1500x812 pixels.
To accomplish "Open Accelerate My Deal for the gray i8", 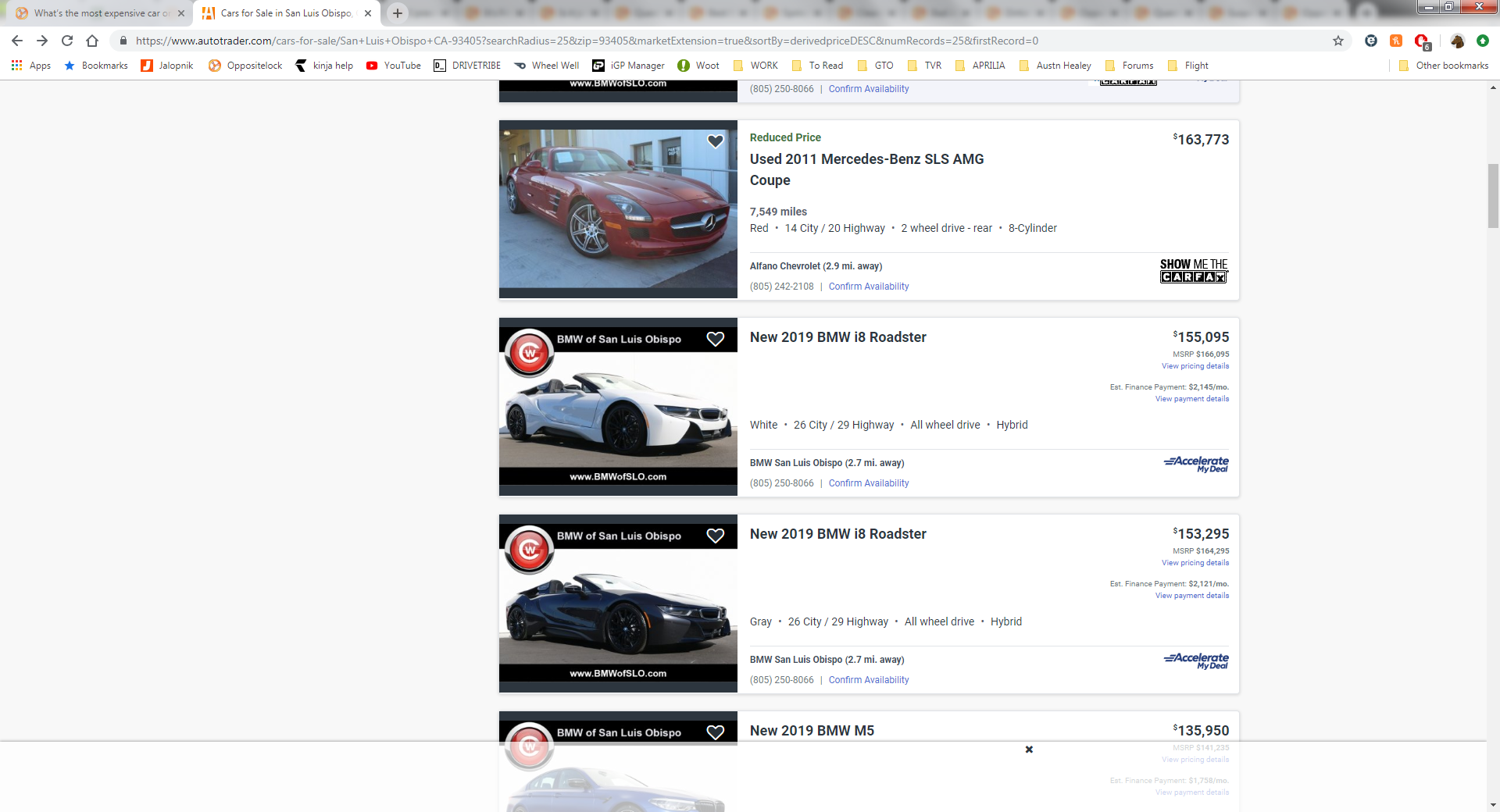I will [x=1196, y=661].
